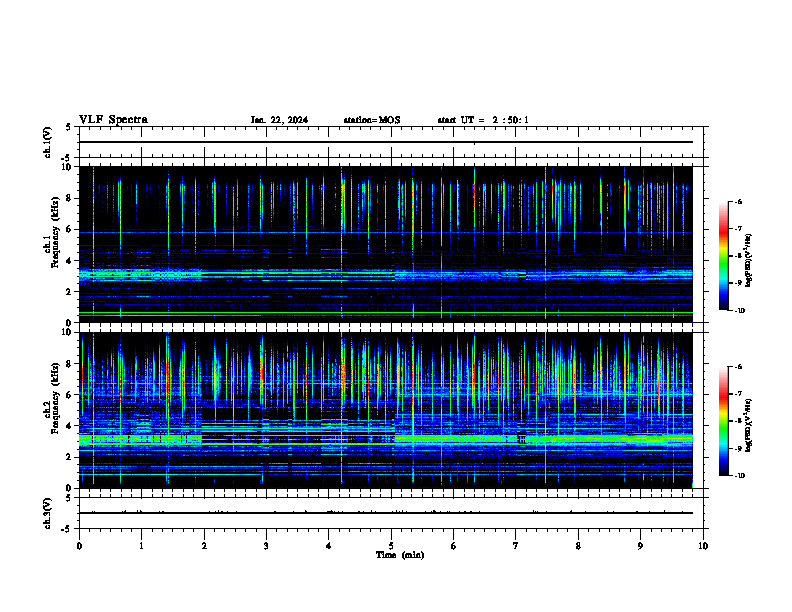Image resolution: width=792 pixels, height=612 pixels.
Task: Click the "Time (min)" axis label
Action: coord(400,555)
